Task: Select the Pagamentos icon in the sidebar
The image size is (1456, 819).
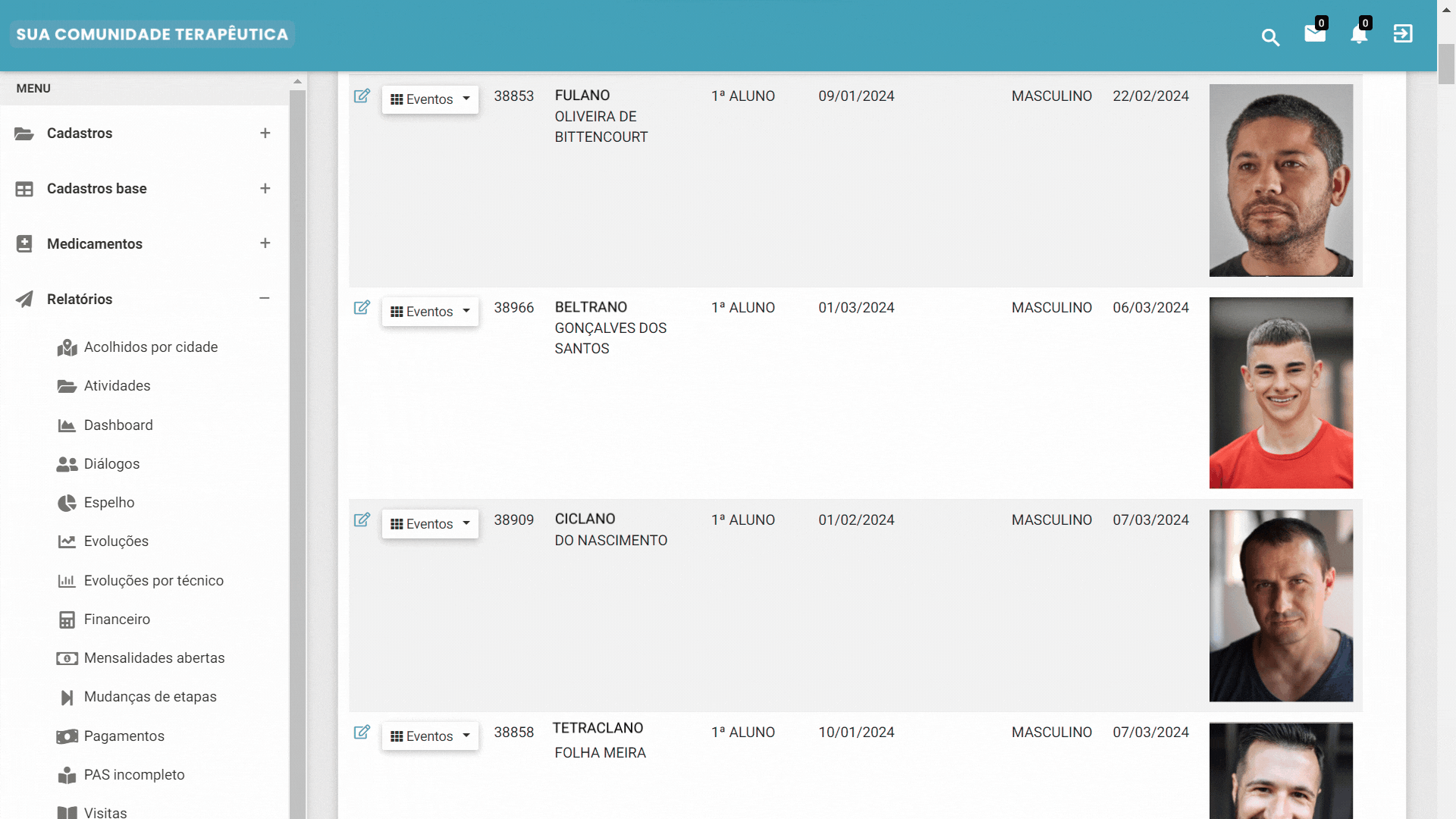Action: coord(67,736)
